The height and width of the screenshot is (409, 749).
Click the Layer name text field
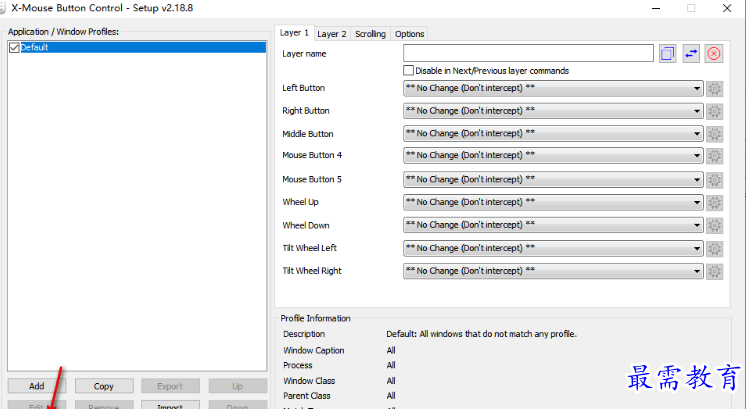[528, 53]
